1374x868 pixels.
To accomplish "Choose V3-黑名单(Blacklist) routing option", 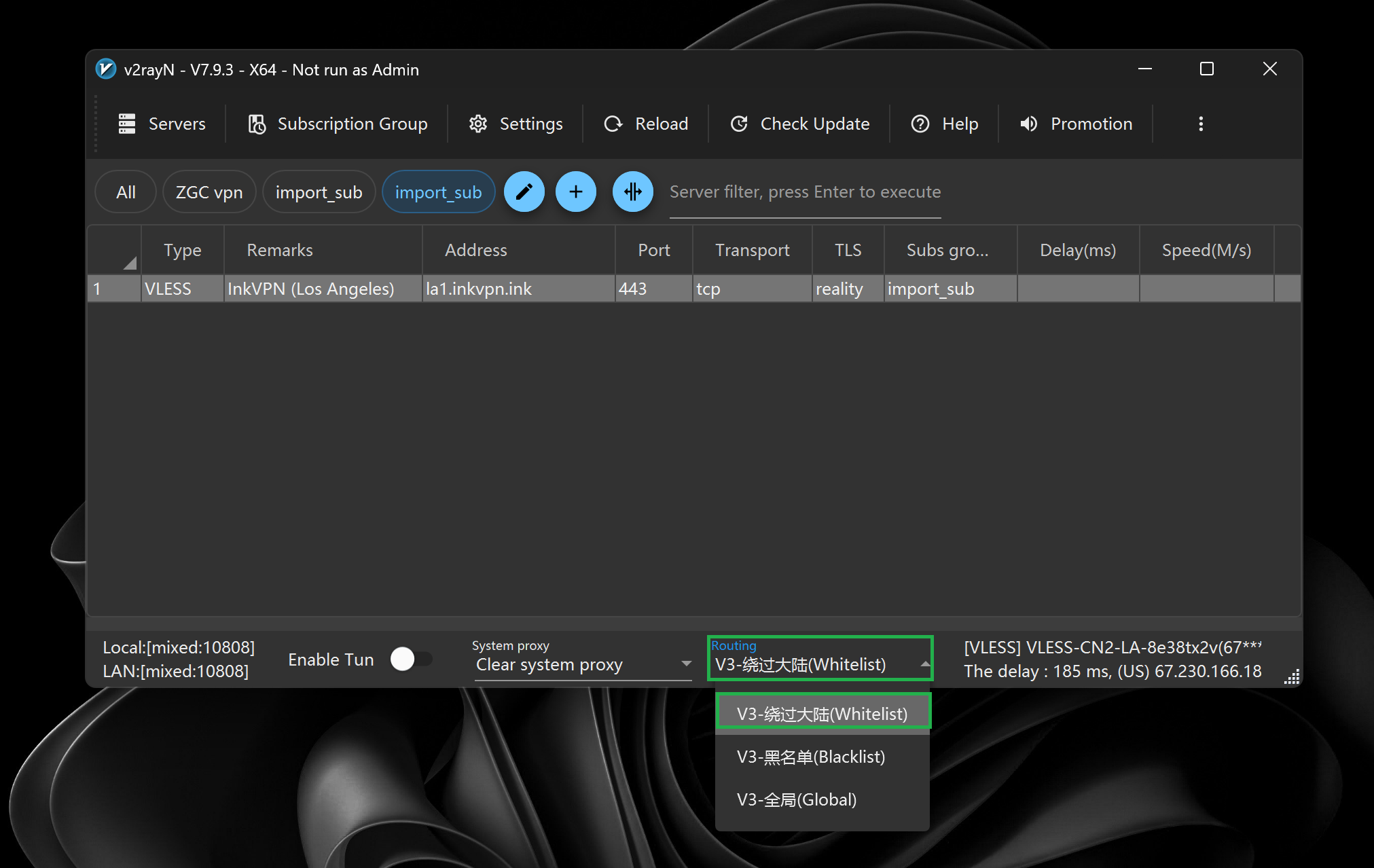I will click(822, 757).
